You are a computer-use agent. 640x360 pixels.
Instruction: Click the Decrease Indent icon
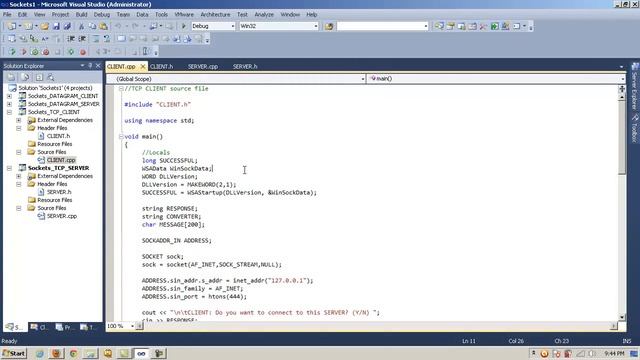[x=71, y=39]
